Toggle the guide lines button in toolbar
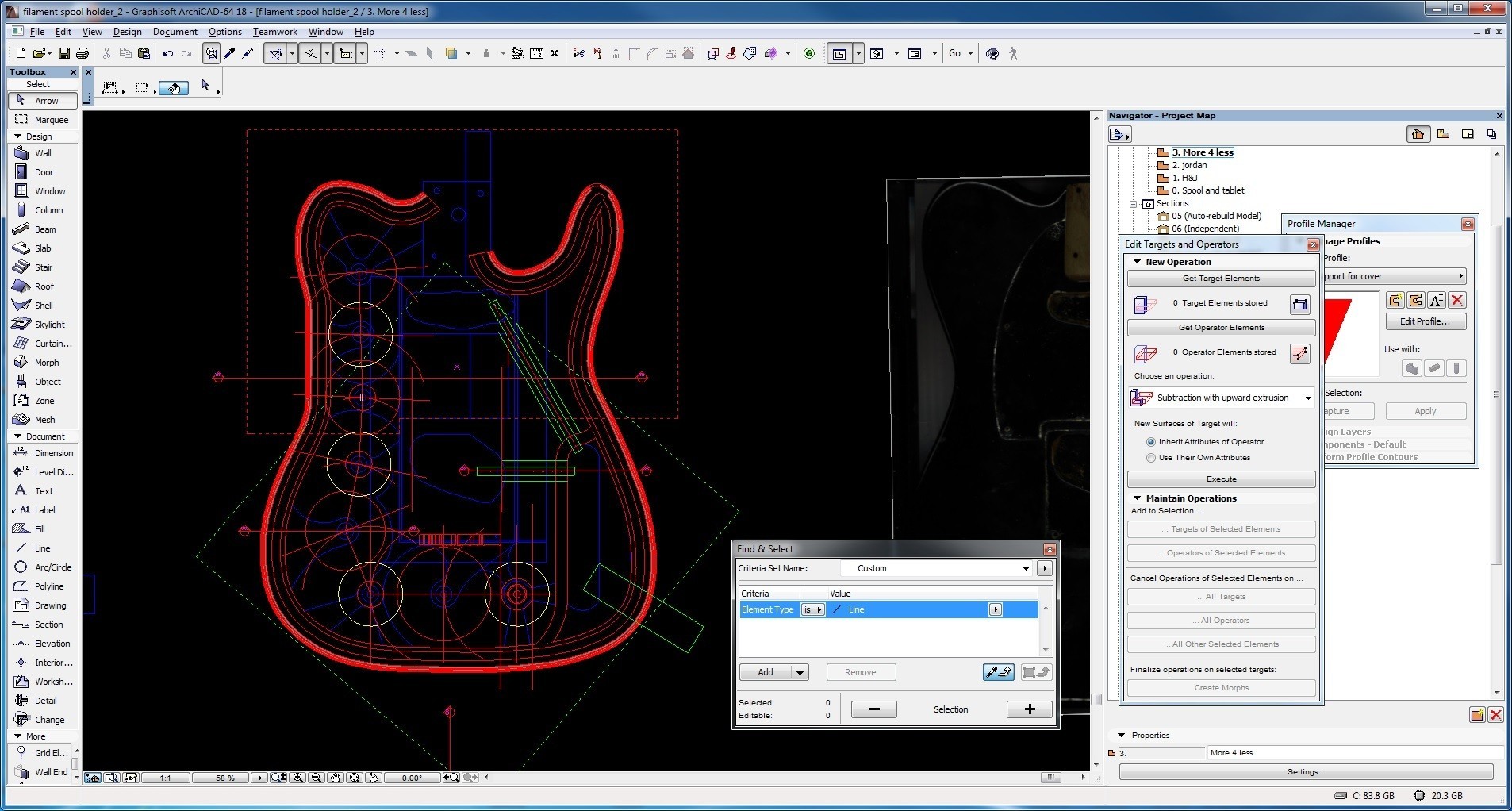 275,53
